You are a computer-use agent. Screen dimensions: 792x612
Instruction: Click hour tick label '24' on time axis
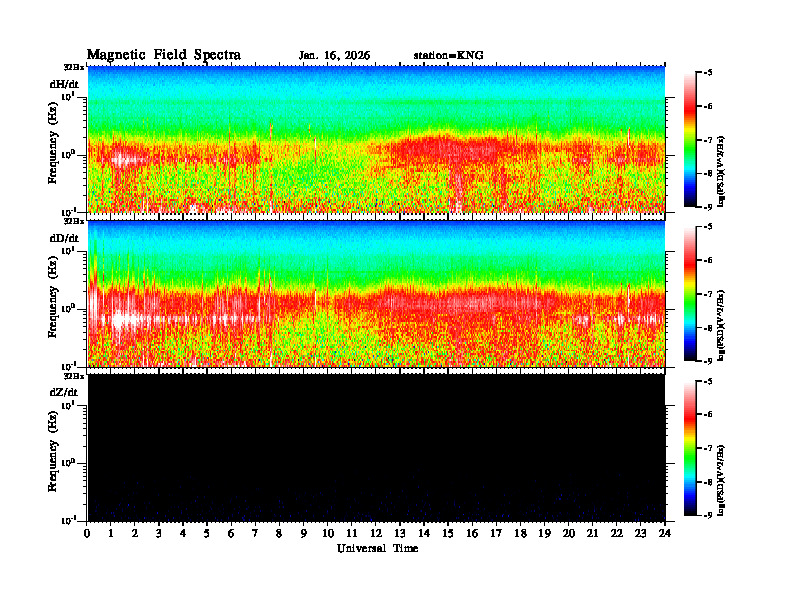665,534
